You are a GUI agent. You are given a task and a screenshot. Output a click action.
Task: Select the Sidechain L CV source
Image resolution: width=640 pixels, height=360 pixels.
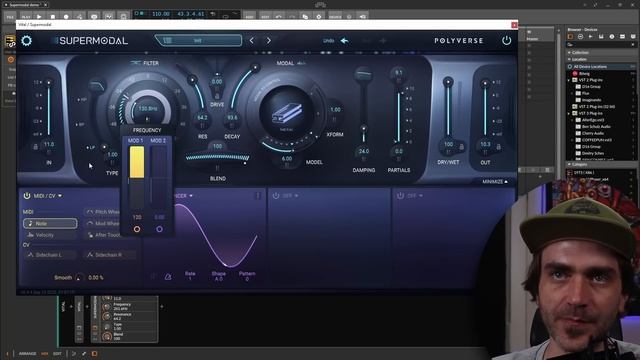click(50, 255)
